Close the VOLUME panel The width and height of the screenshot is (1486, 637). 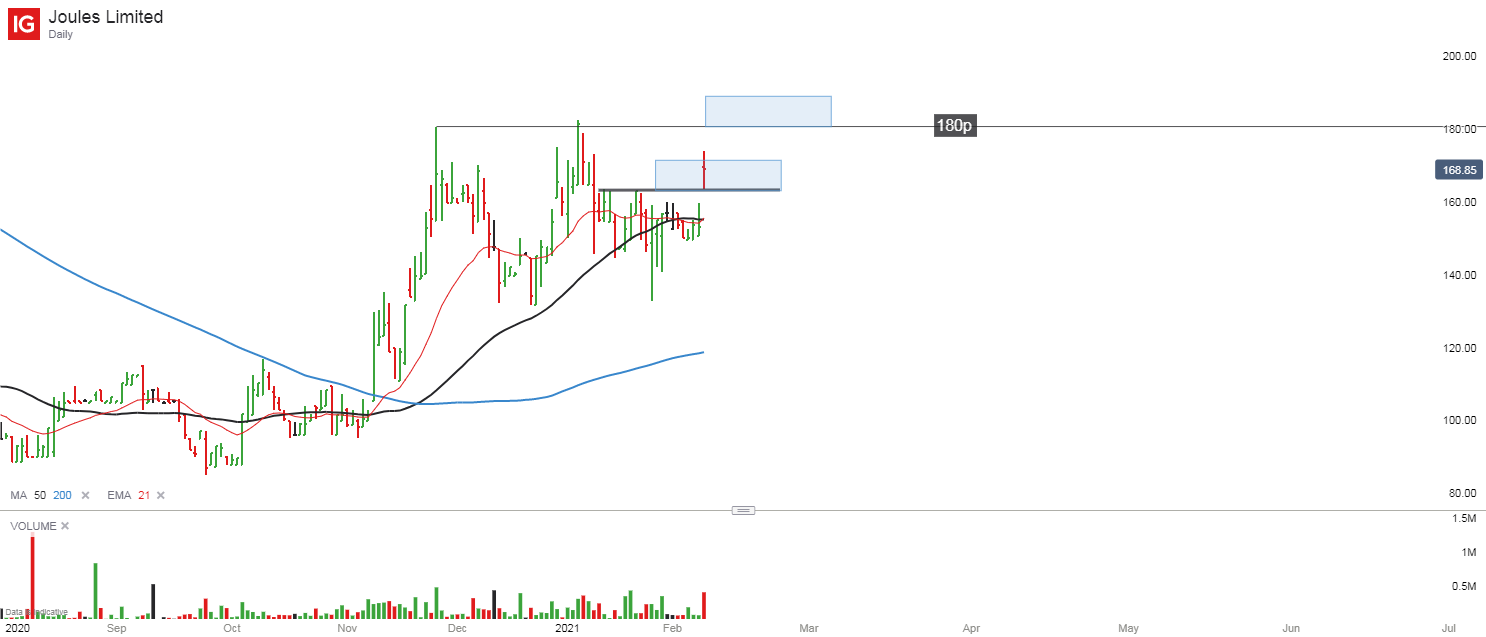coord(65,526)
